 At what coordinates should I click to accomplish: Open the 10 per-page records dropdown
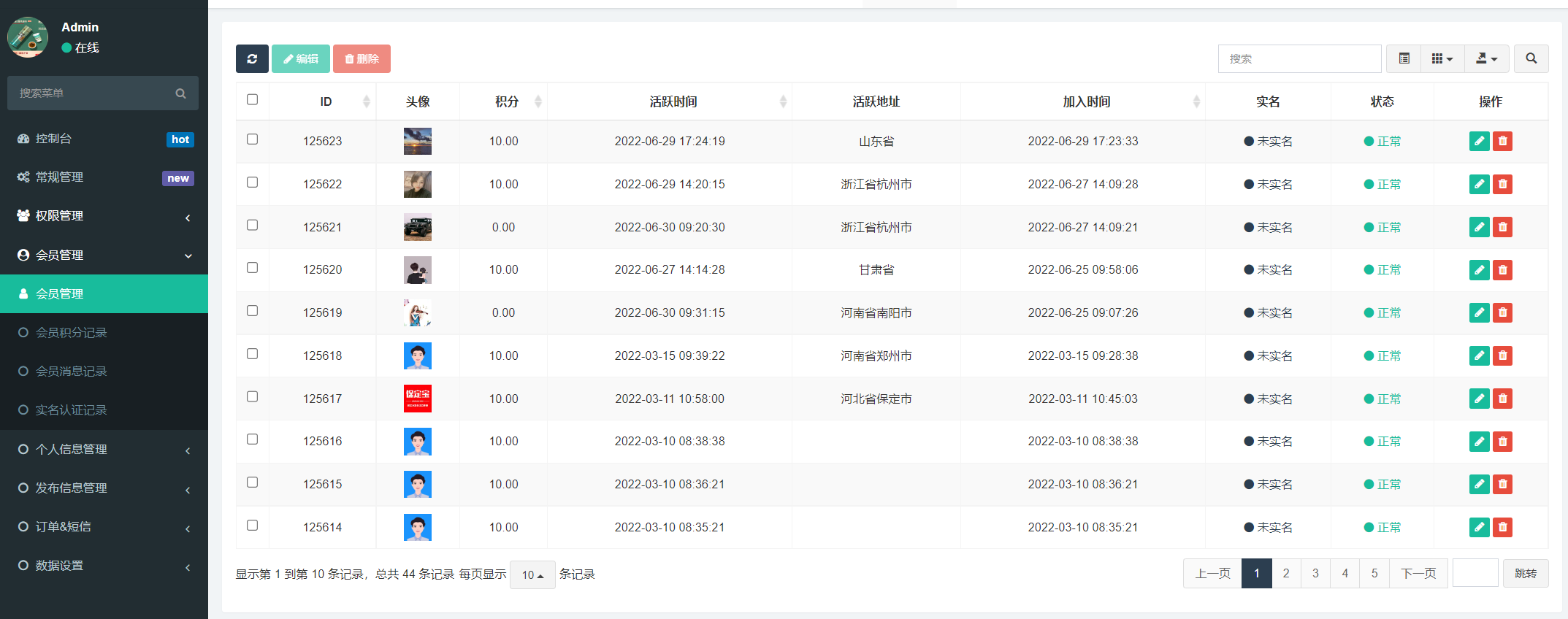(x=532, y=574)
